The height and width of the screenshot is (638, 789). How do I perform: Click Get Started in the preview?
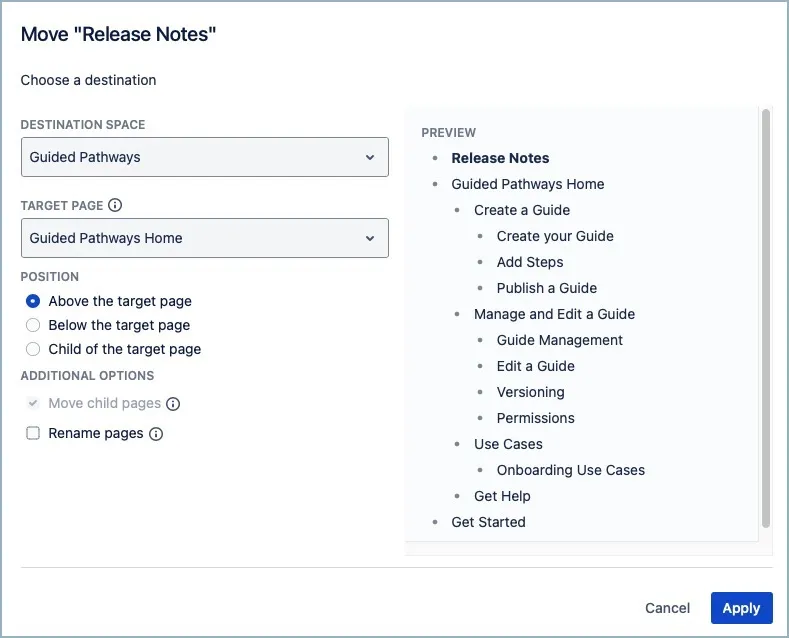tap(488, 522)
